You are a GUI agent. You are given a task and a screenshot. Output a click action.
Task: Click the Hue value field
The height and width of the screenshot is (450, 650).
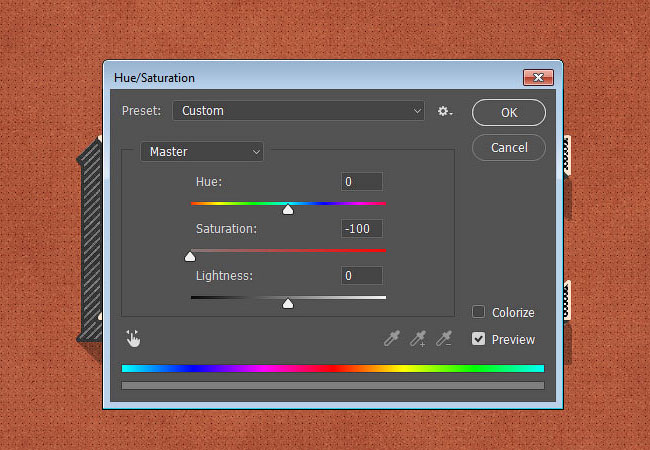(x=362, y=181)
